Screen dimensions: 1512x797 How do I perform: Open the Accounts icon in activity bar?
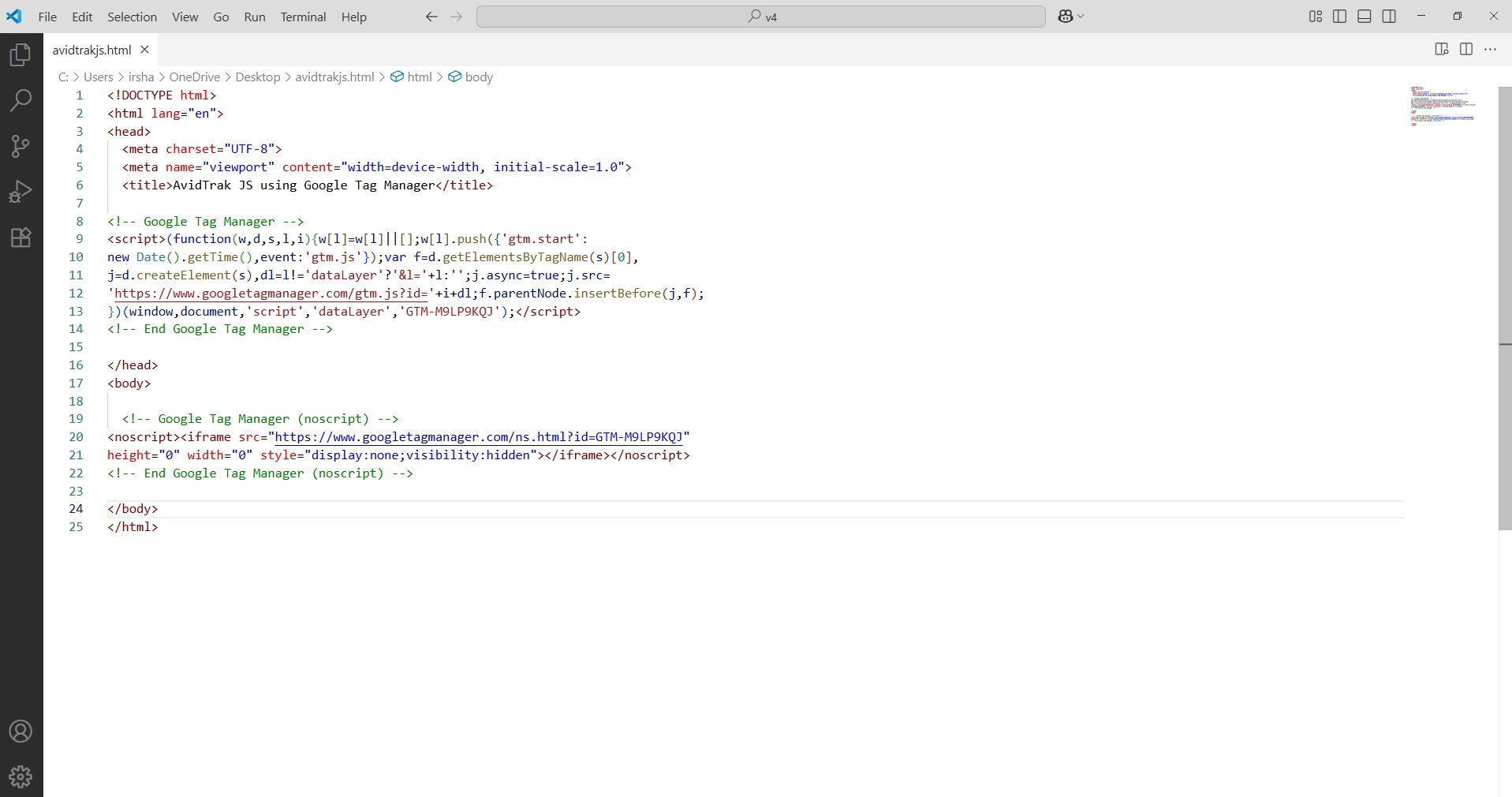click(x=21, y=732)
